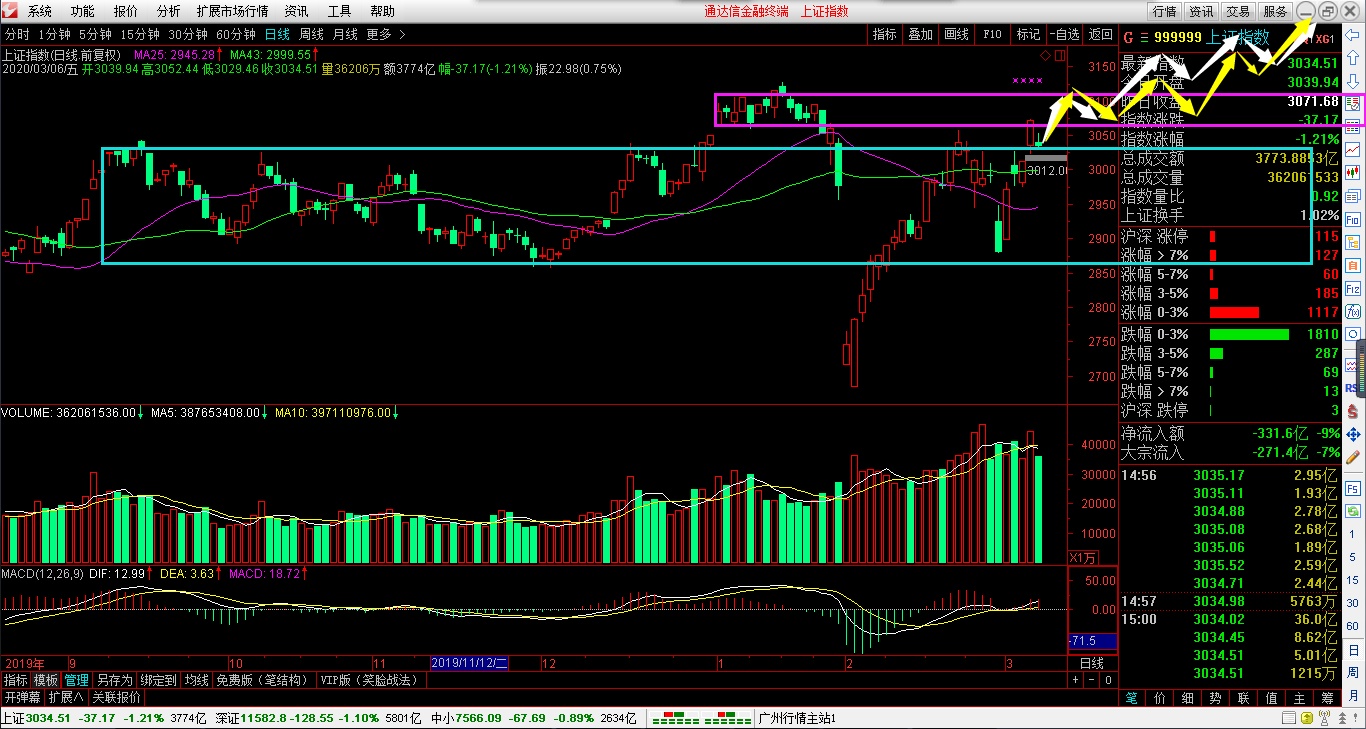Viewport: 1366px width, 729px height.
Task: Select the pencil drawing tool icon
Action: pyautogui.click(x=1353, y=457)
